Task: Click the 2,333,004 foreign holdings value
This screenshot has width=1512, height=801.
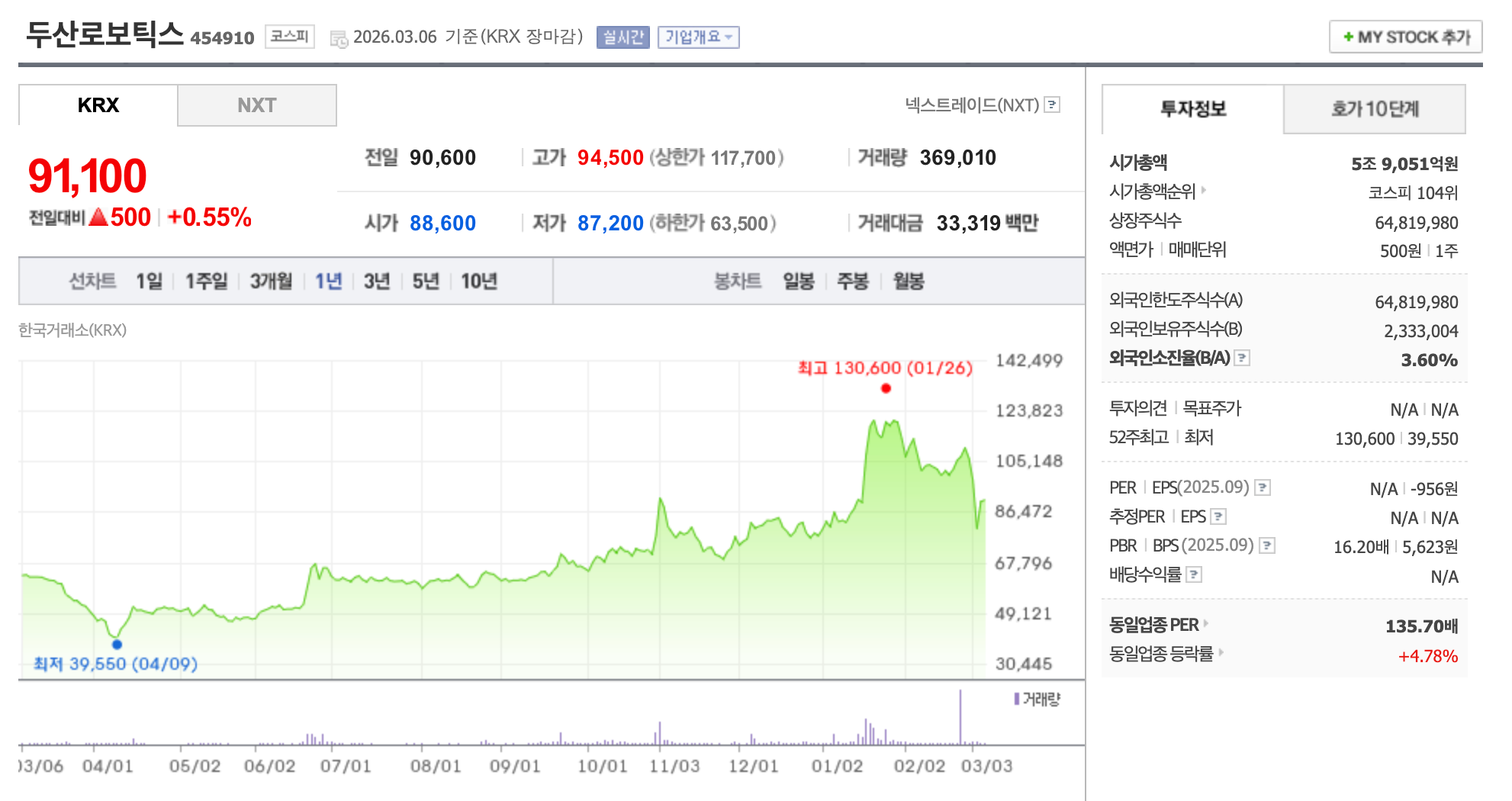Action: point(1420,331)
